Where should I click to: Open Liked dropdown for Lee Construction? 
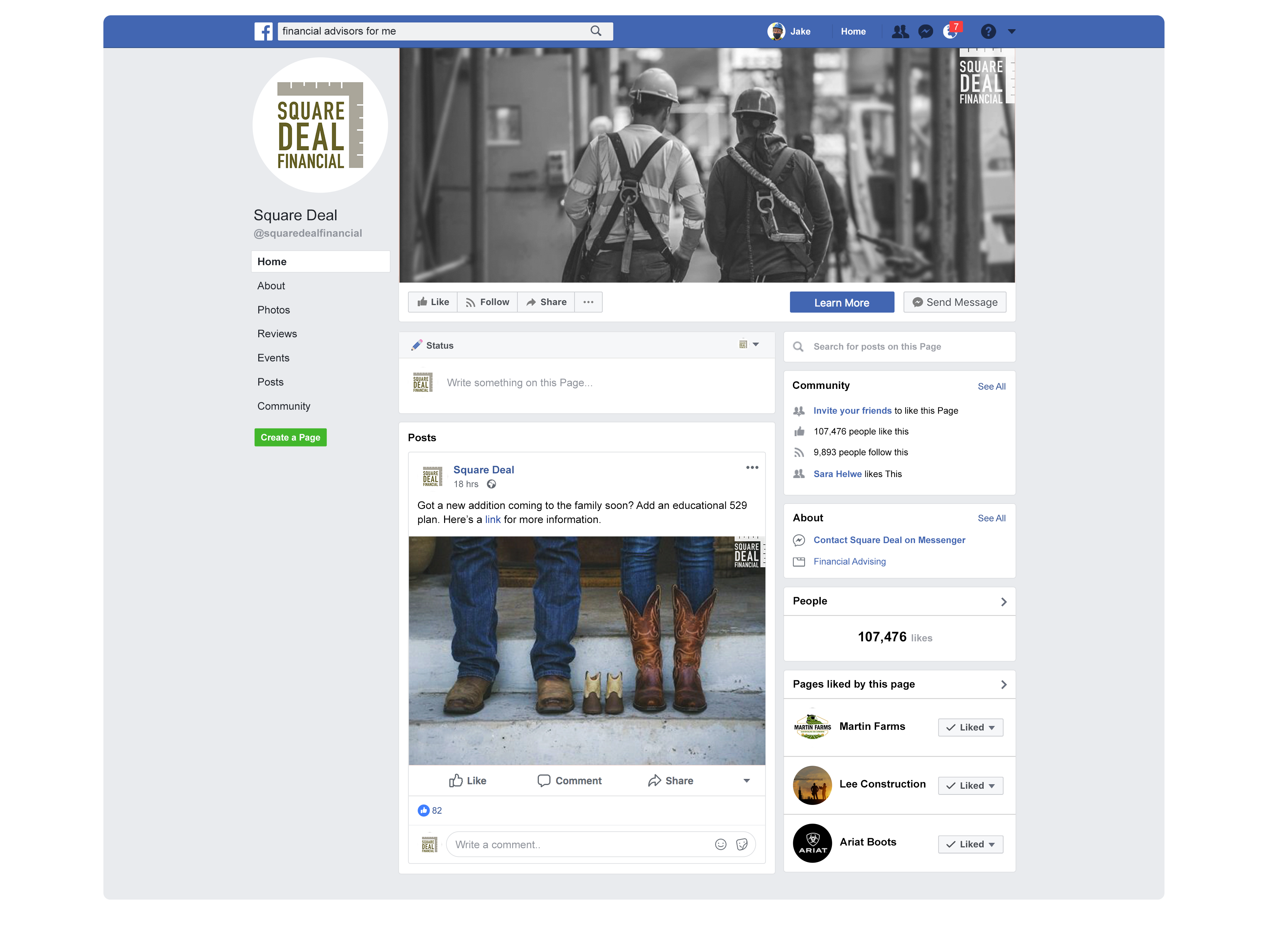point(971,786)
